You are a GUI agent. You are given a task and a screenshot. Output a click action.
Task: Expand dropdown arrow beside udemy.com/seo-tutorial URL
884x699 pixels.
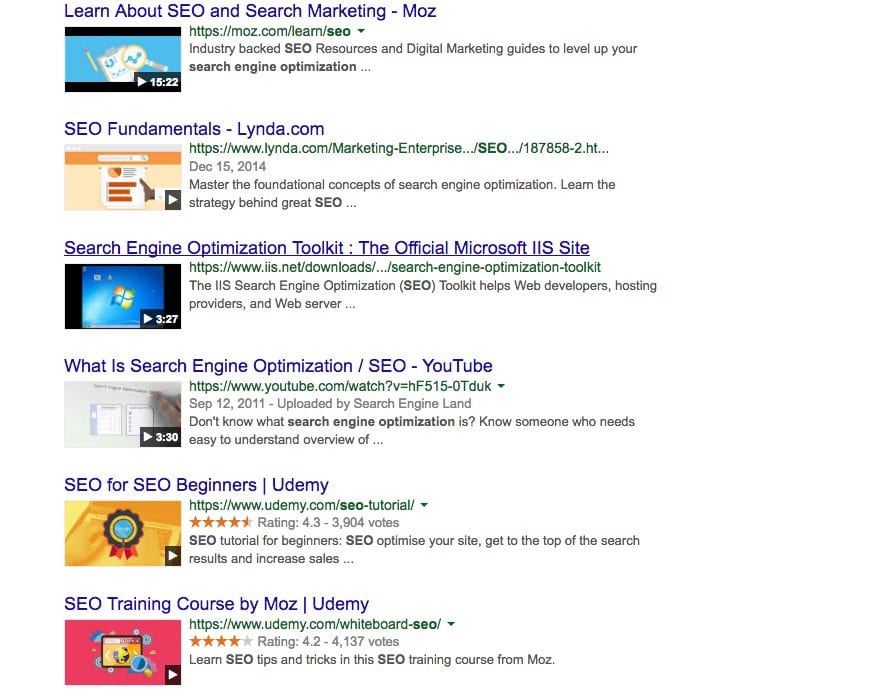click(x=424, y=505)
